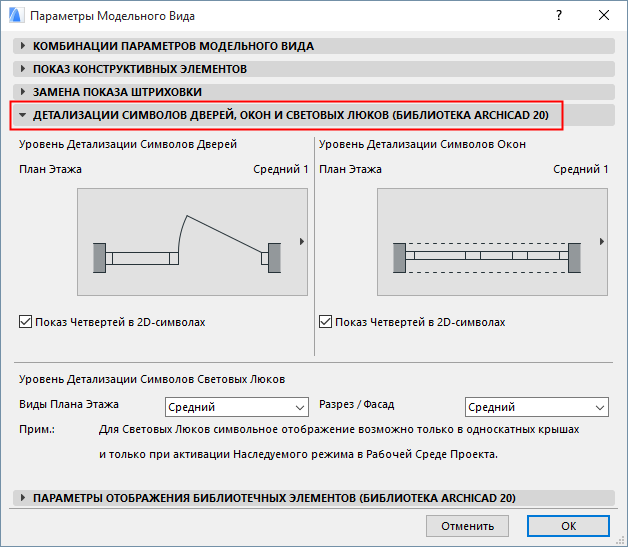Click the door 'Средний 1' detail value
This screenshot has width=628, height=547.
pos(280,169)
